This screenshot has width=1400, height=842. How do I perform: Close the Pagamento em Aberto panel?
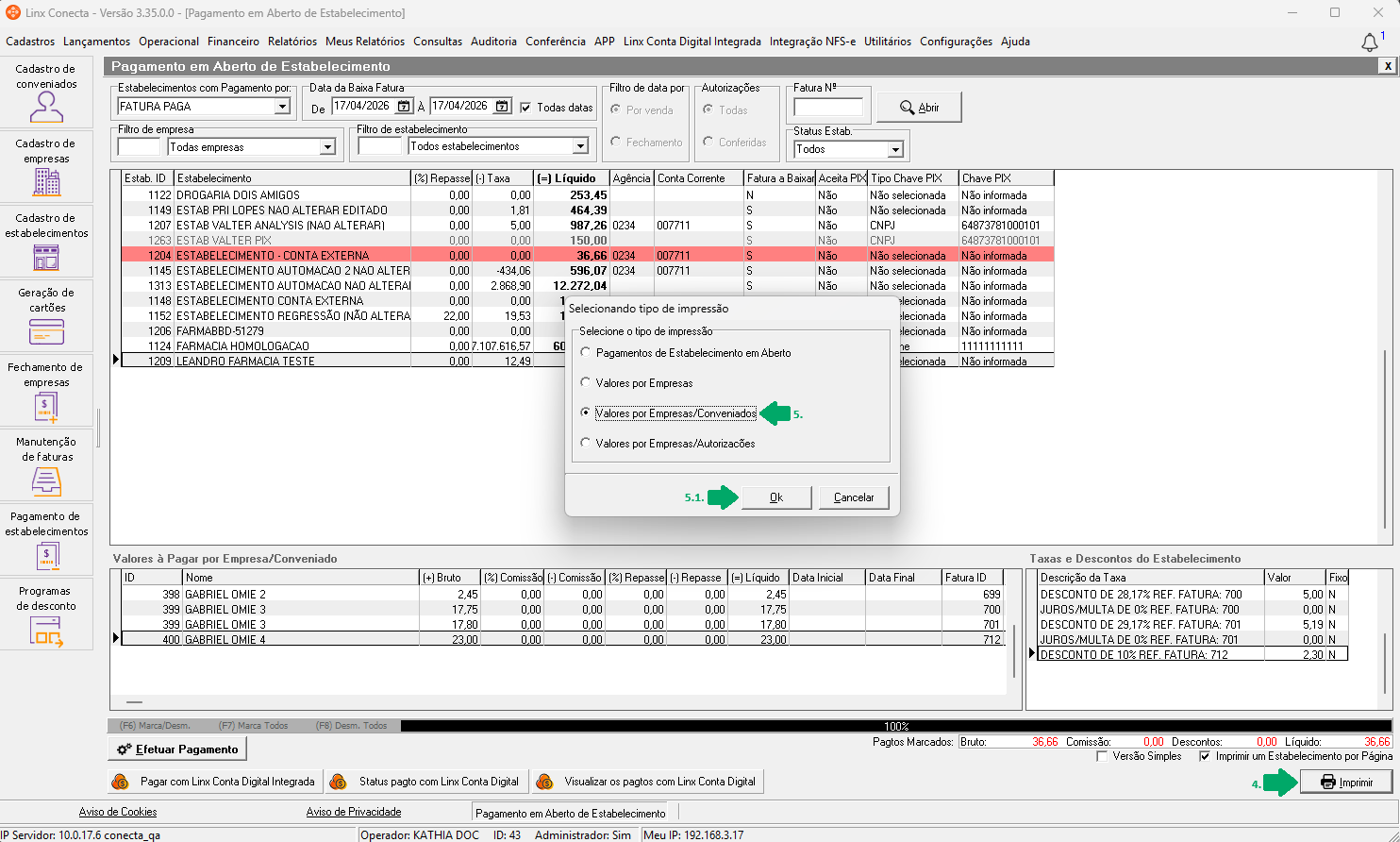click(x=1387, y=66)
